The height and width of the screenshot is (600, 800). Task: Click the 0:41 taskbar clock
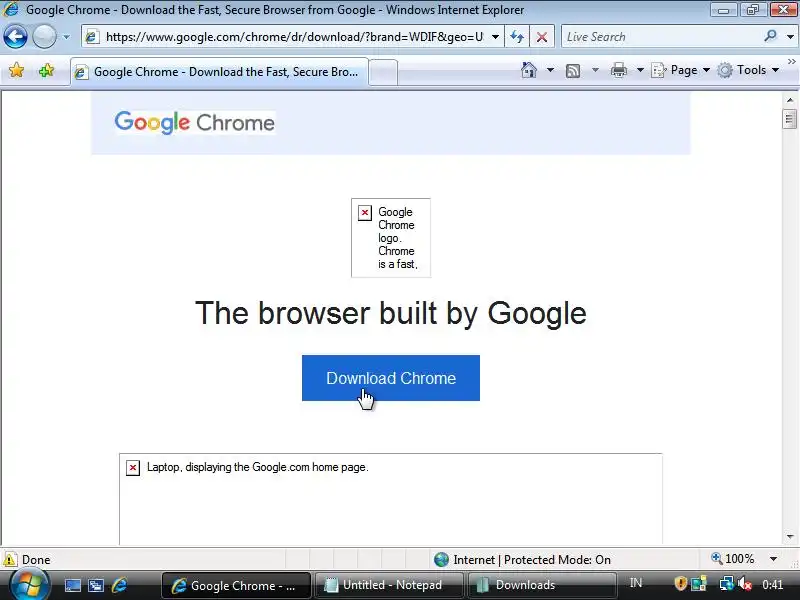point(772,585)
